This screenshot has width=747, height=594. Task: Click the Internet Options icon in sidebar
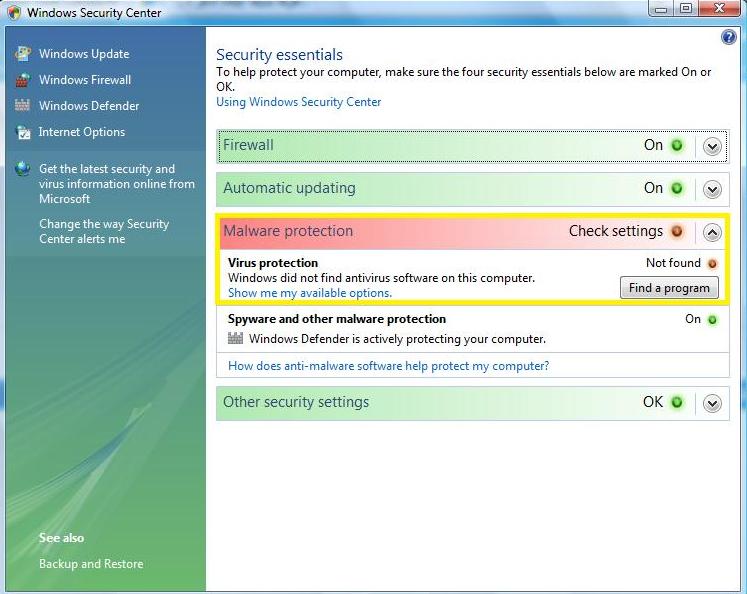(22, 132)
